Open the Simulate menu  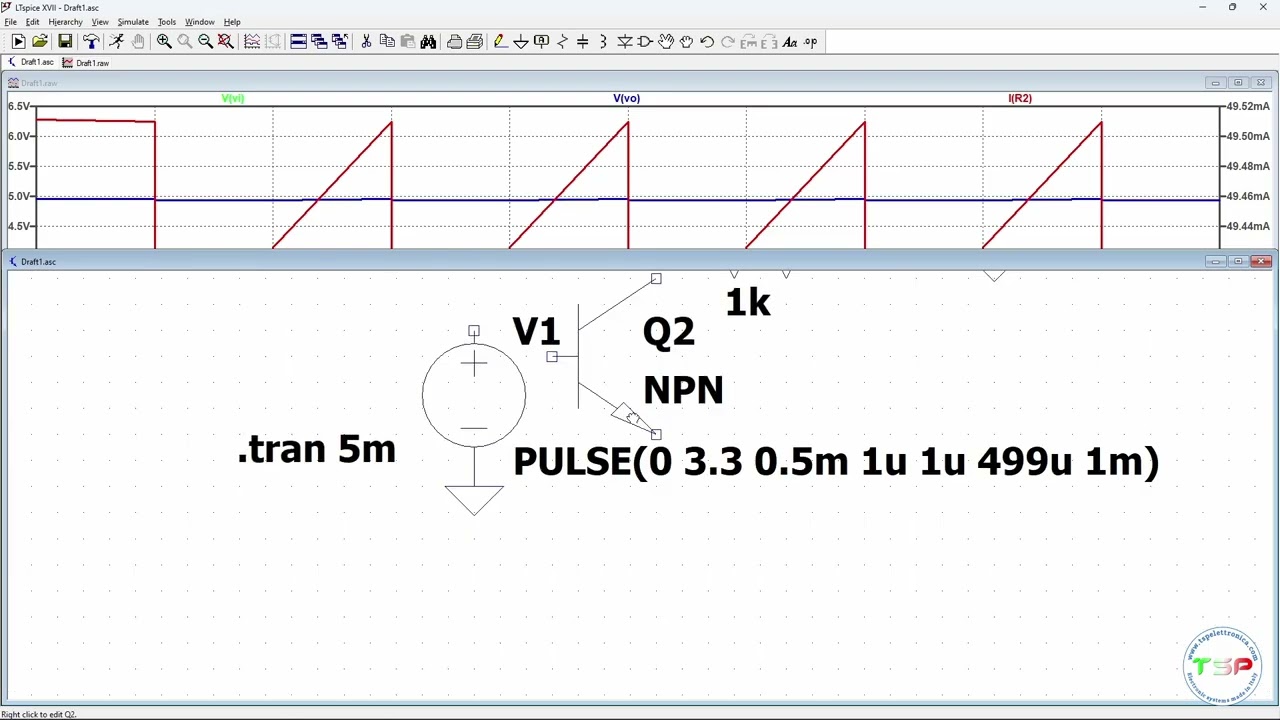[133, 22]
